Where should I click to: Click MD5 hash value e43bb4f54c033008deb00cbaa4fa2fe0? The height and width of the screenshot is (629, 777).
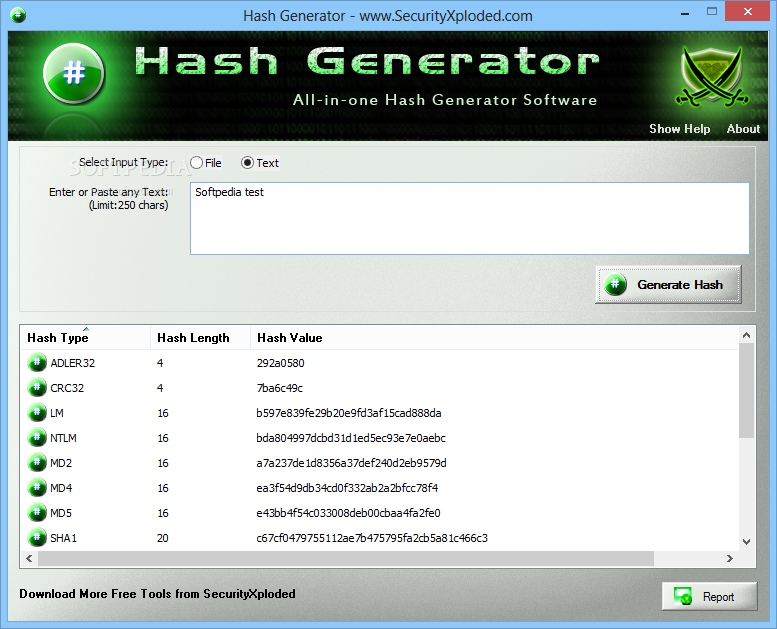click(348, 513)
